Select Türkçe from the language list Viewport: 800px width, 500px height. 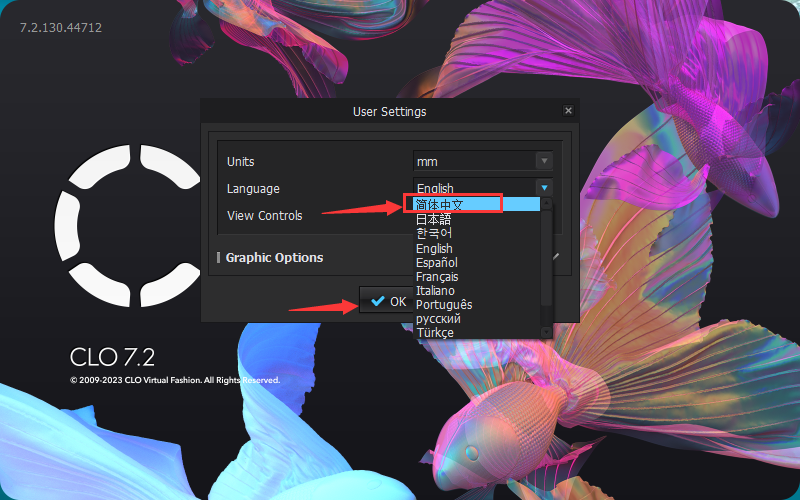click(477, 332)
